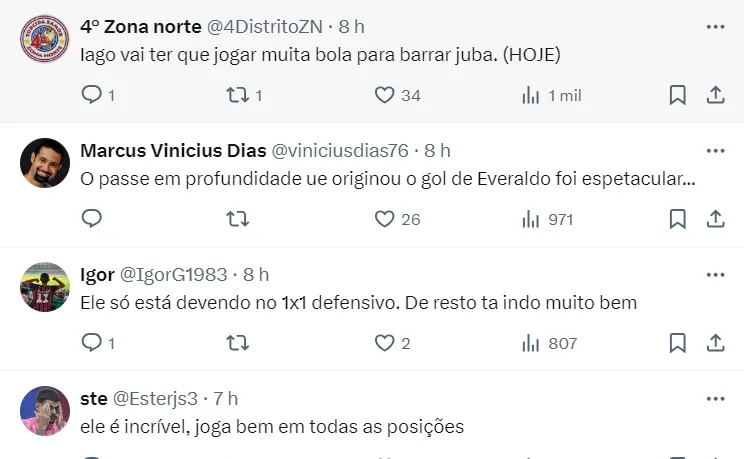Share the 4º Zona norte tweet
The height and width of the screenshot is (459, 744).
click(715, 95)
